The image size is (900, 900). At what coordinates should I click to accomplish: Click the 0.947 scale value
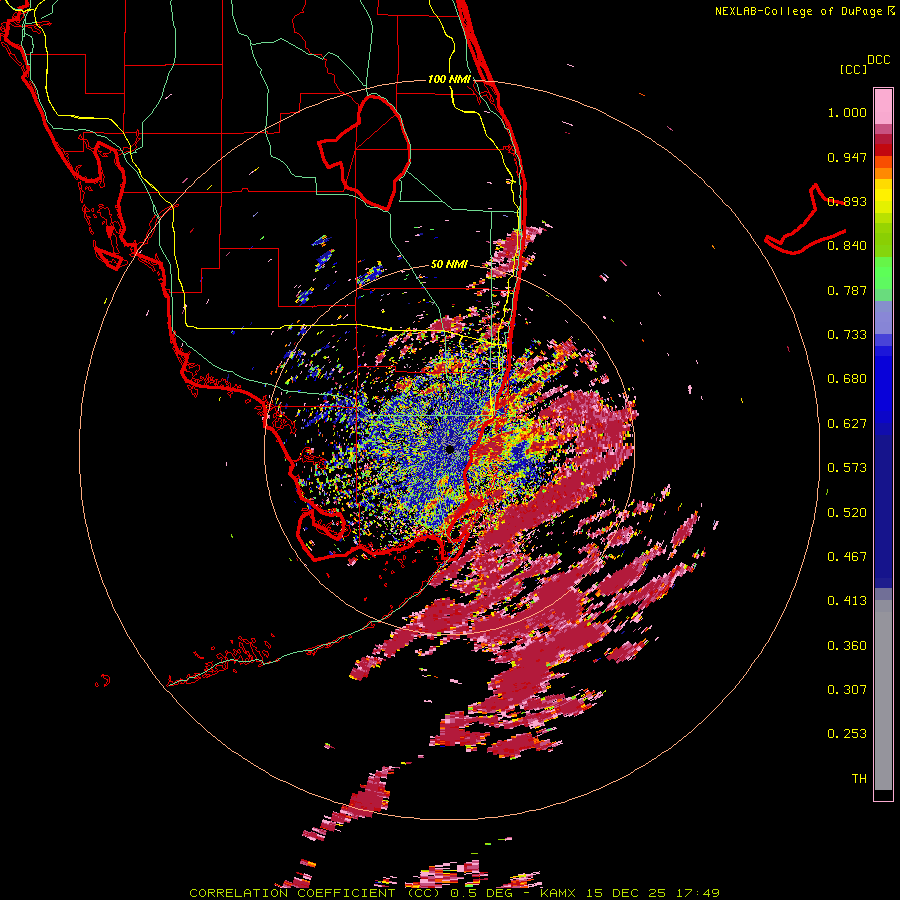tap(847, 157)
